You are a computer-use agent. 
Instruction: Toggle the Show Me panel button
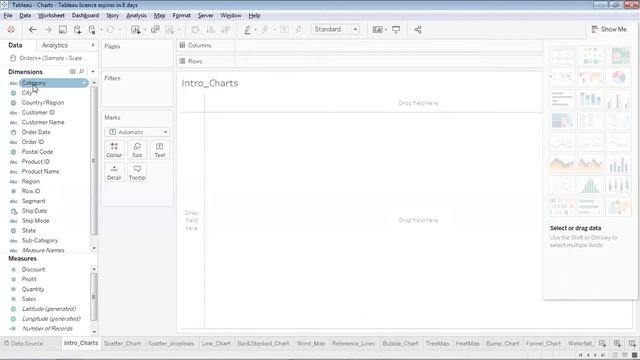point(609,29)
